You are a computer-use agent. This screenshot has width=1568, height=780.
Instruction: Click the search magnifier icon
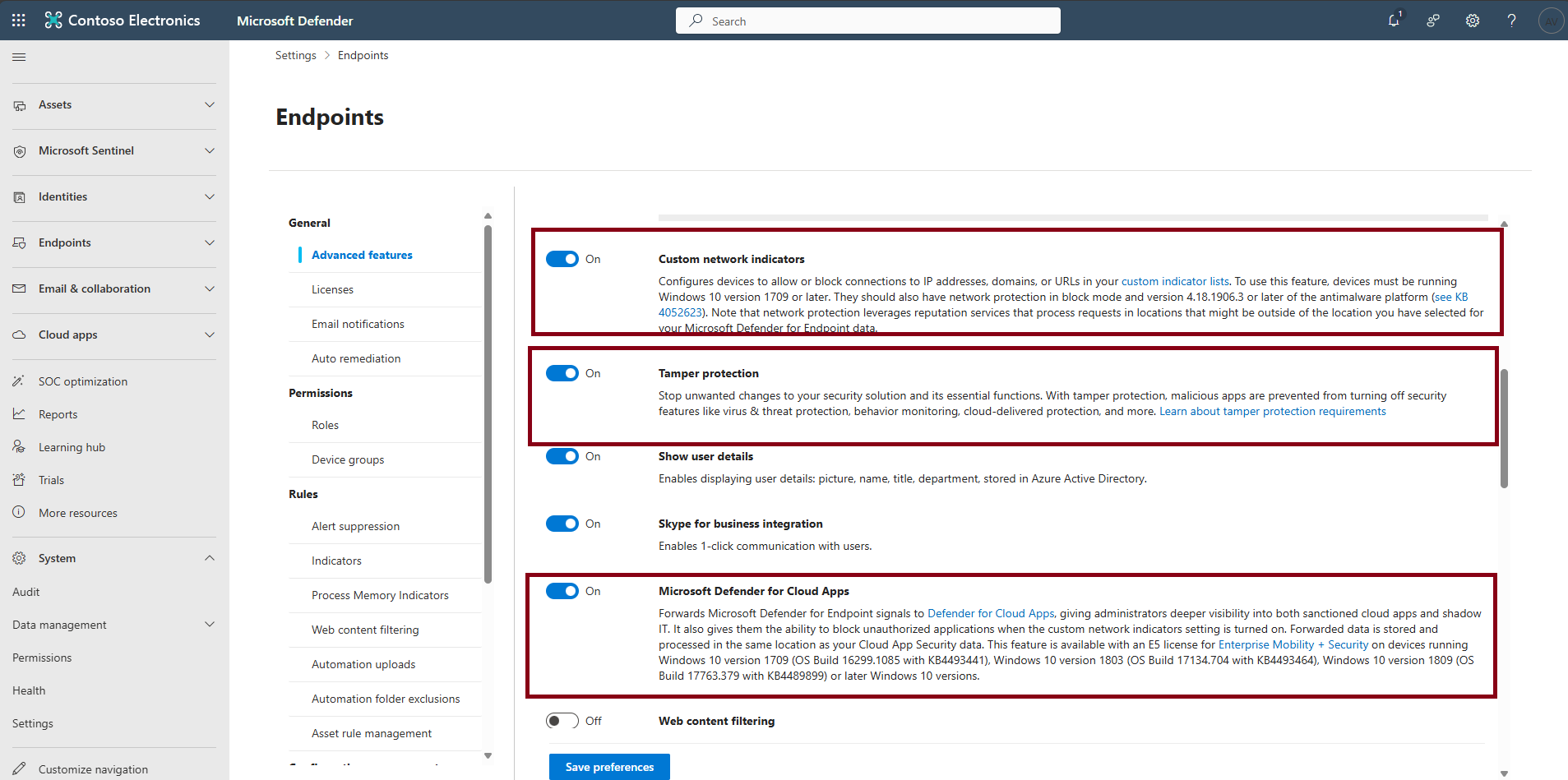click(x=696, y=21)
